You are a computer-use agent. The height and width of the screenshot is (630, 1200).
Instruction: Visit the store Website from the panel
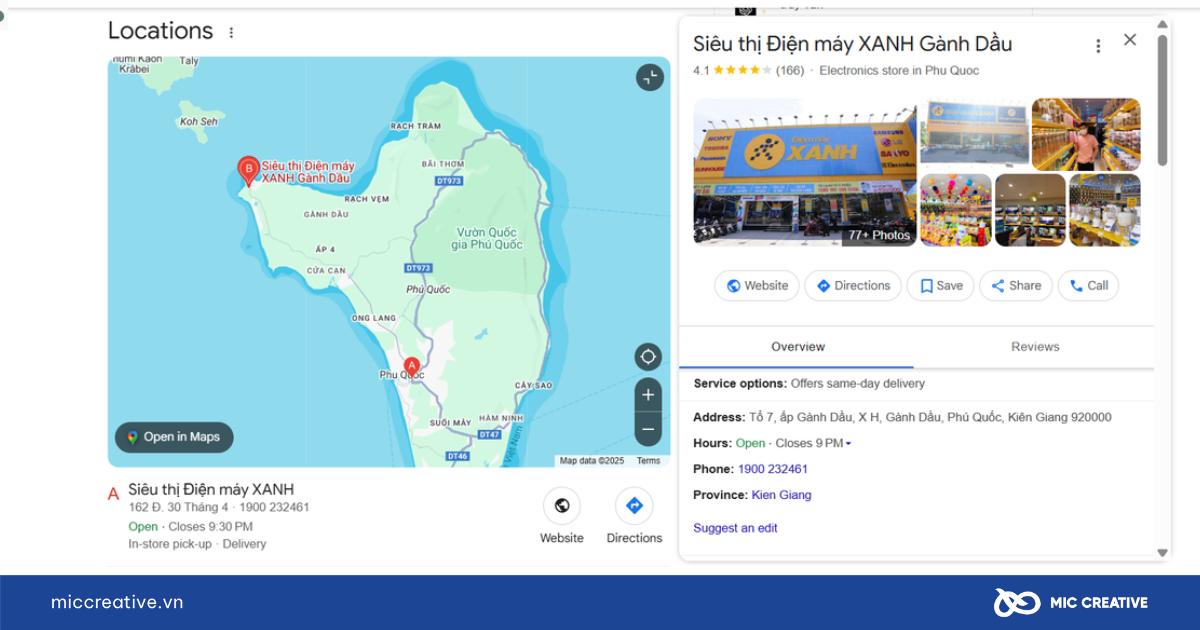[757, 286]
